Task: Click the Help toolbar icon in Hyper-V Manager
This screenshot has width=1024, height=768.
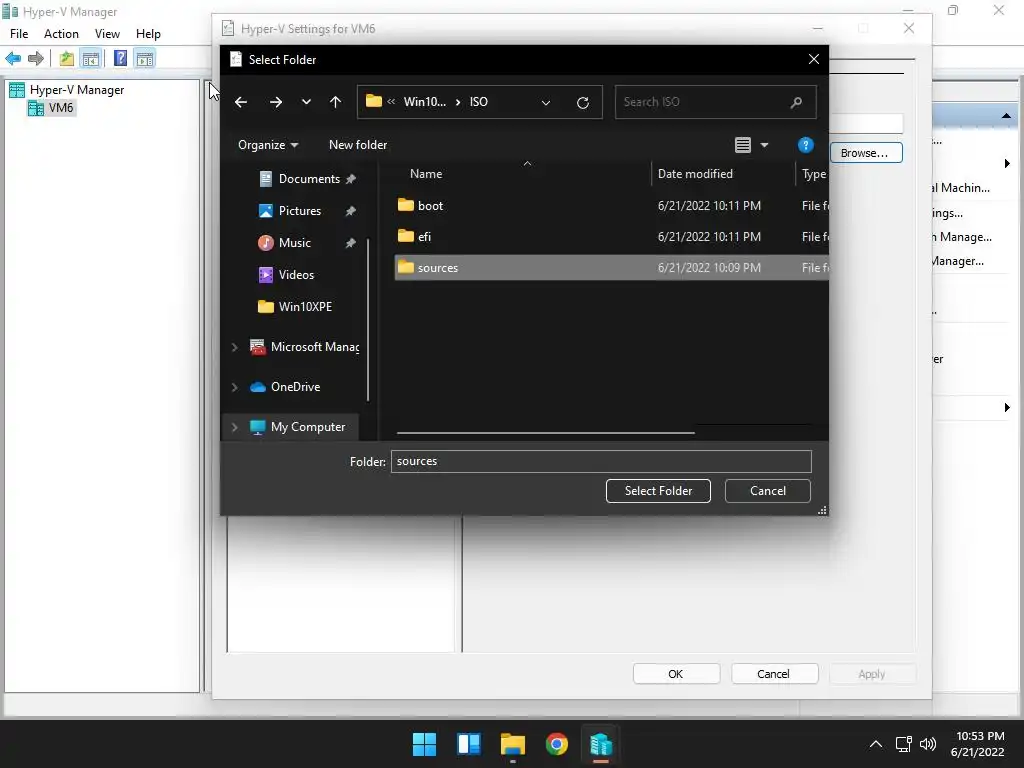Action: (x=120, y=58)
